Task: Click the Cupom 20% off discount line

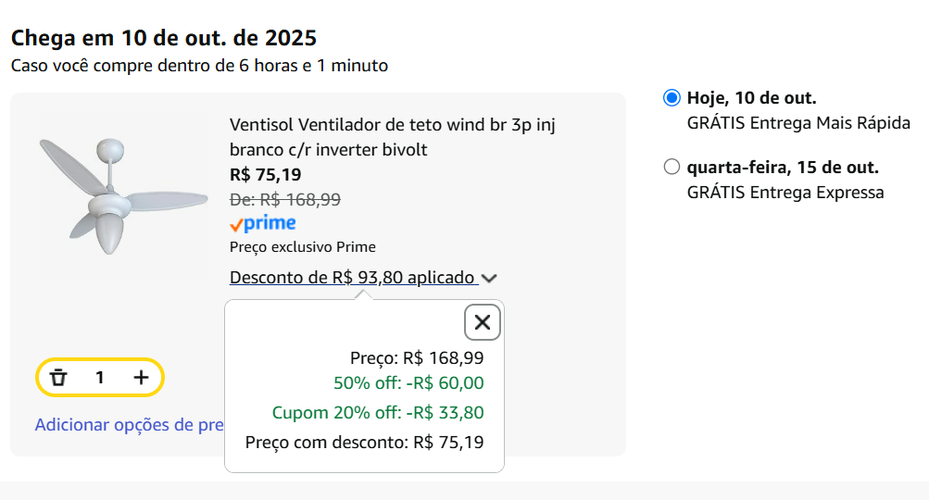Action: point(377,412)
